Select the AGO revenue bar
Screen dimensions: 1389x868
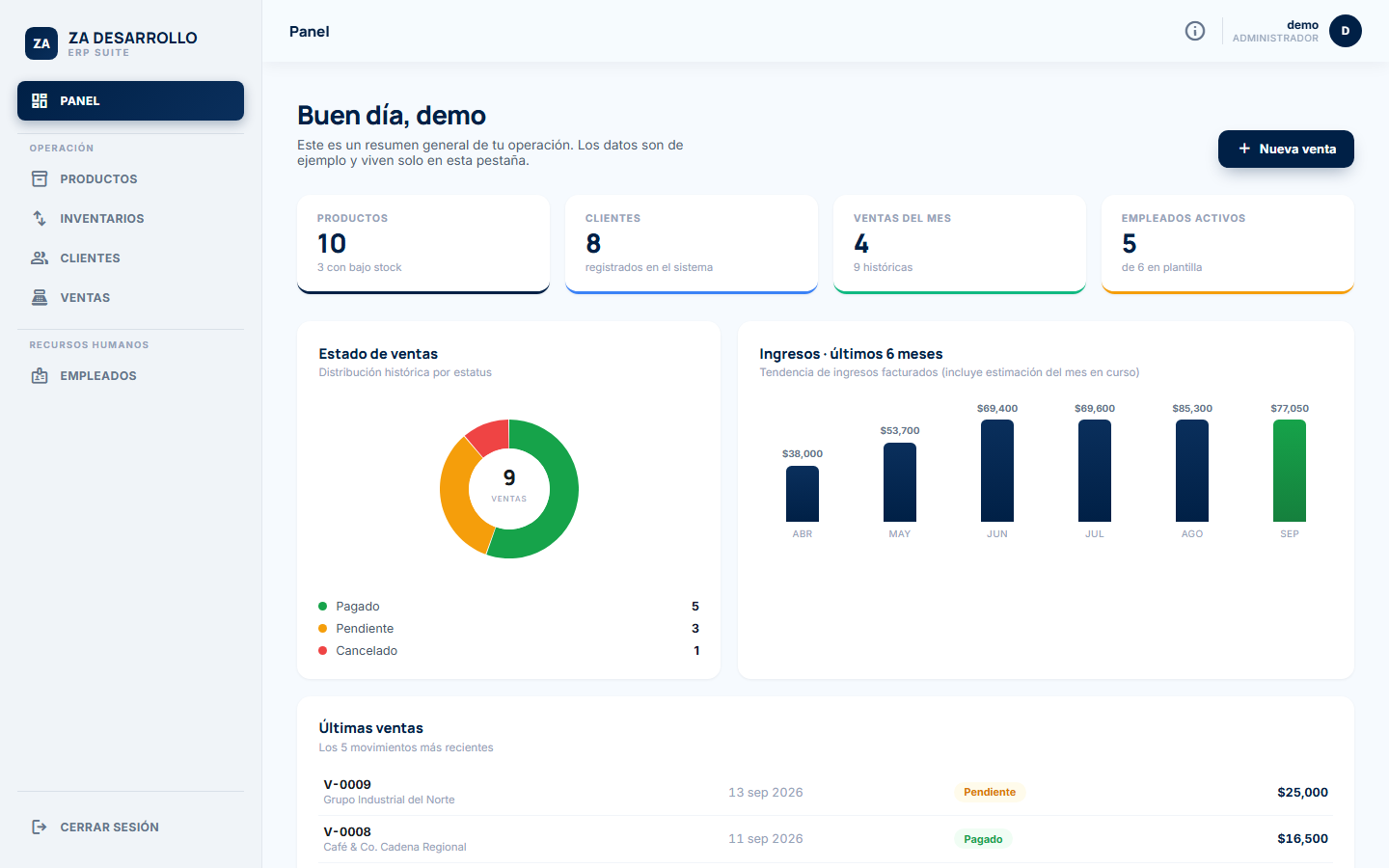[x=1192, y=471]
